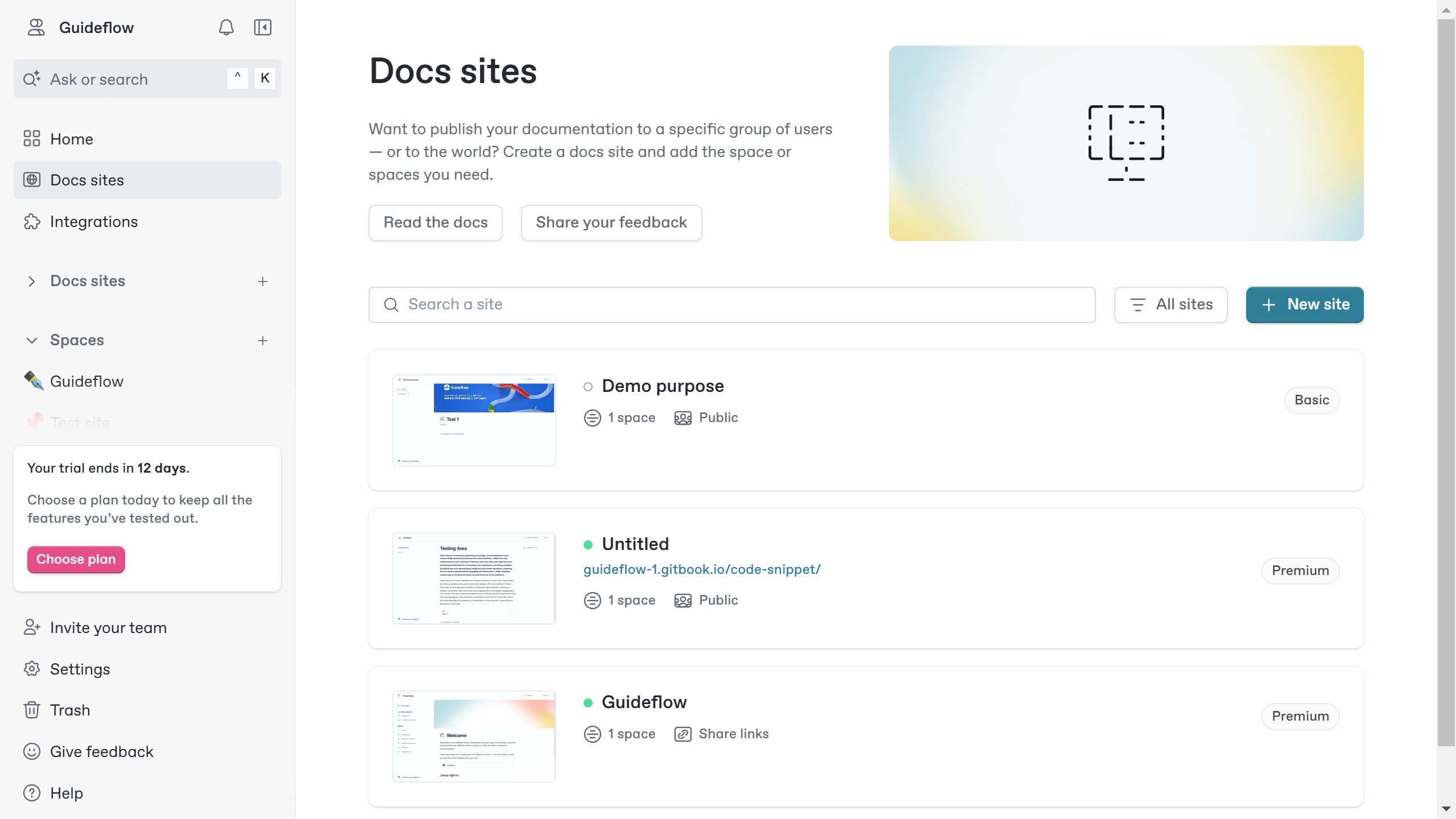Click the Spaces section label
Image resolution: width=1456 pixels, height=819 pixels.
pos(77,340)
